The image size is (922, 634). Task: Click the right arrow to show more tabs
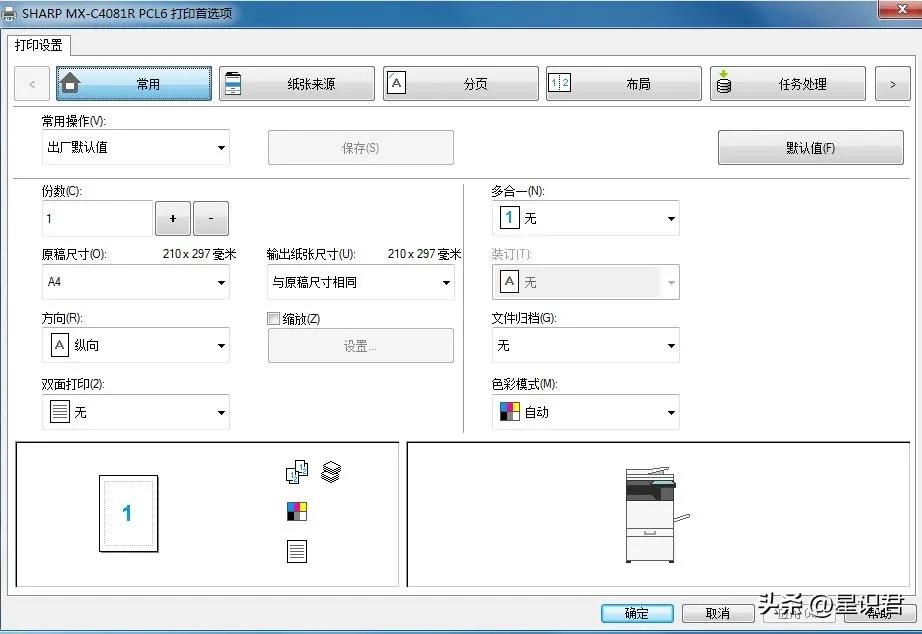(x=893, y=84)
